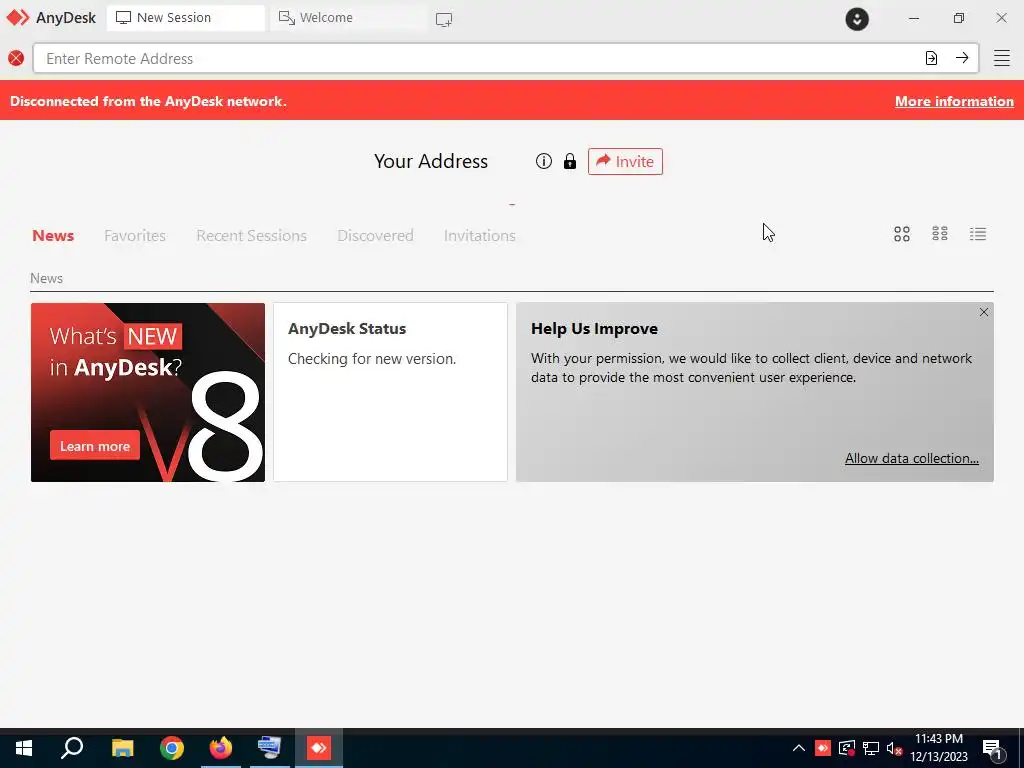This screenshot has width=1024, height=768.
Task: Open the Recent Sessions tab
Action: pyautogui.click(x=251, y=236)
